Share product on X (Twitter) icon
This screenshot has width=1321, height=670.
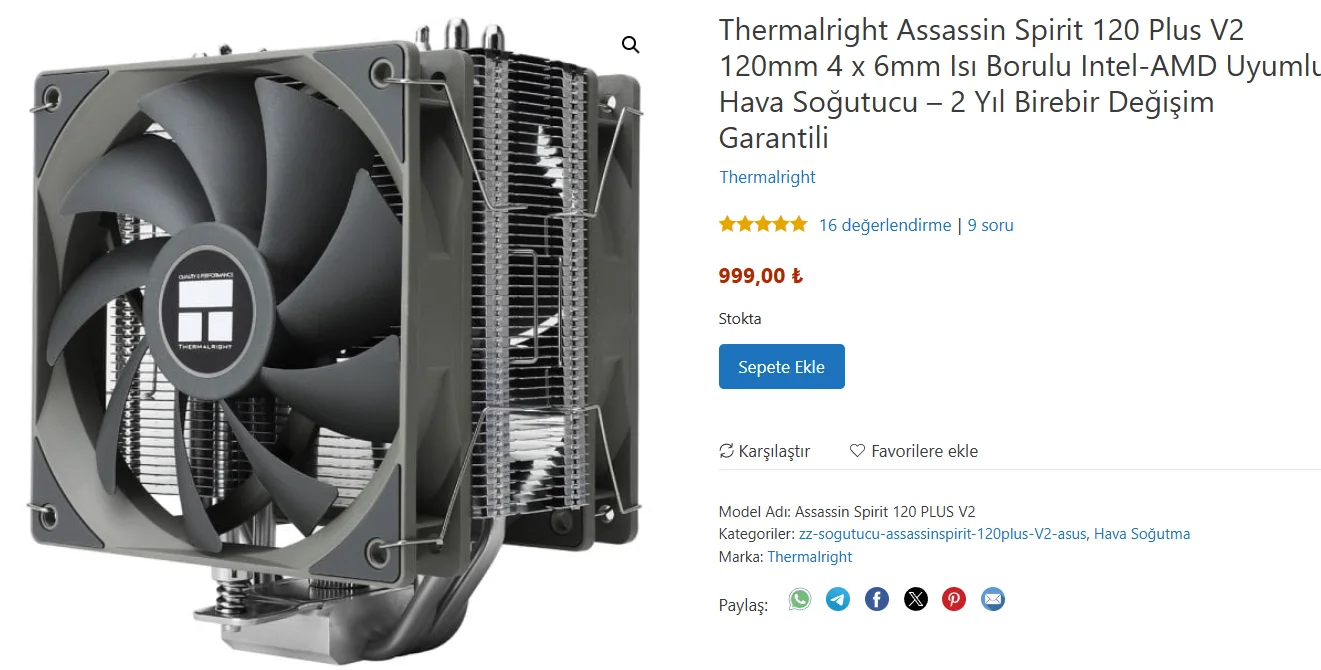tap(916, 599)
